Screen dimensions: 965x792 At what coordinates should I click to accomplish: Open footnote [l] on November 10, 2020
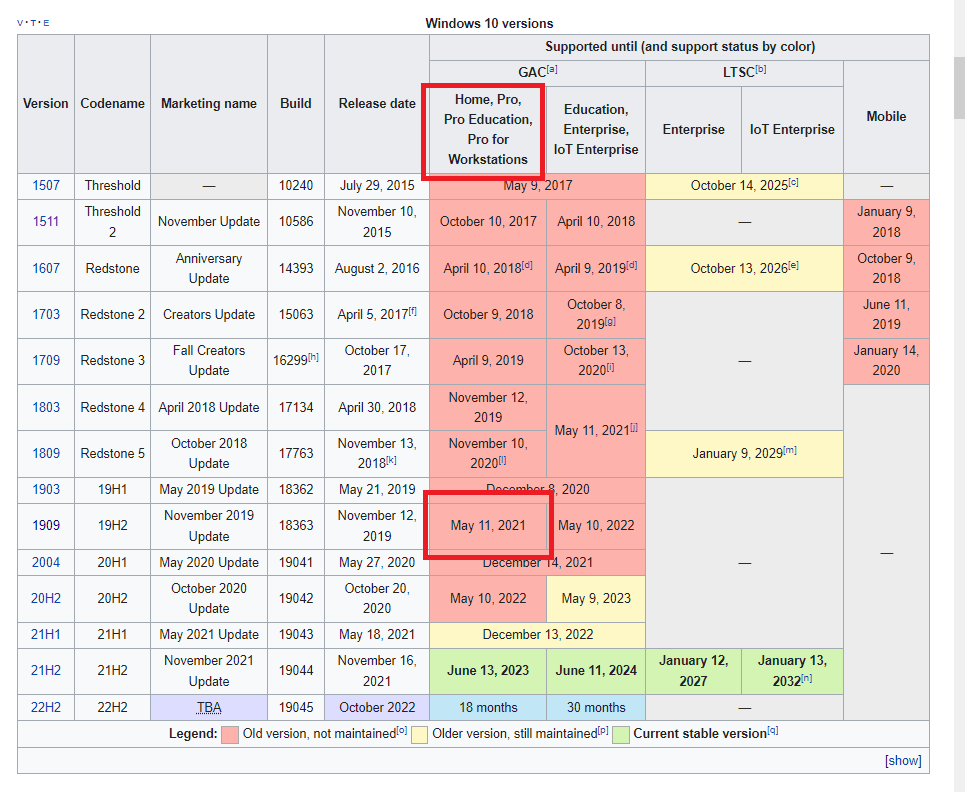tap(502, 460)
